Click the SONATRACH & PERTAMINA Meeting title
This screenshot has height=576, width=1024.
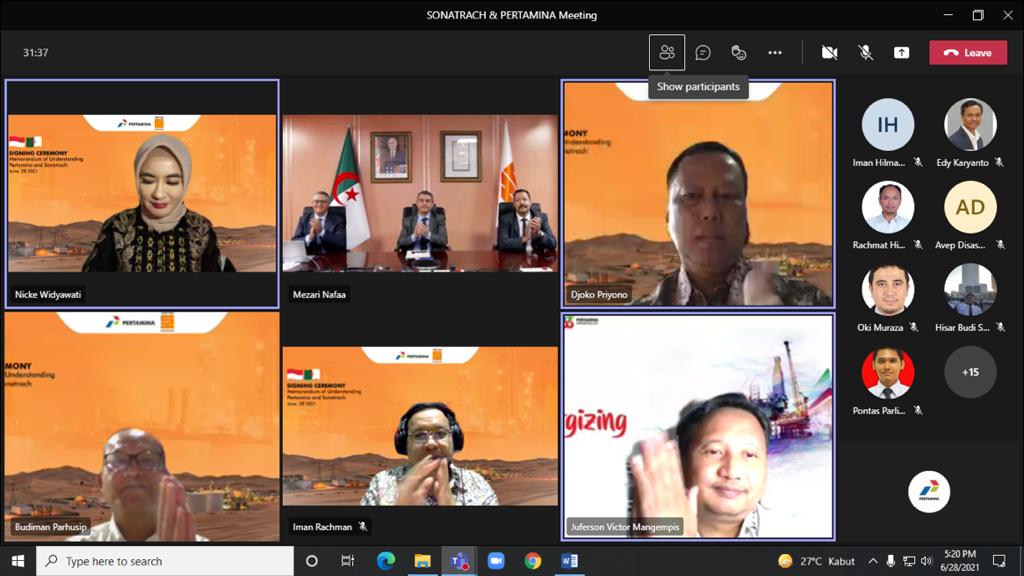point(511,15)
